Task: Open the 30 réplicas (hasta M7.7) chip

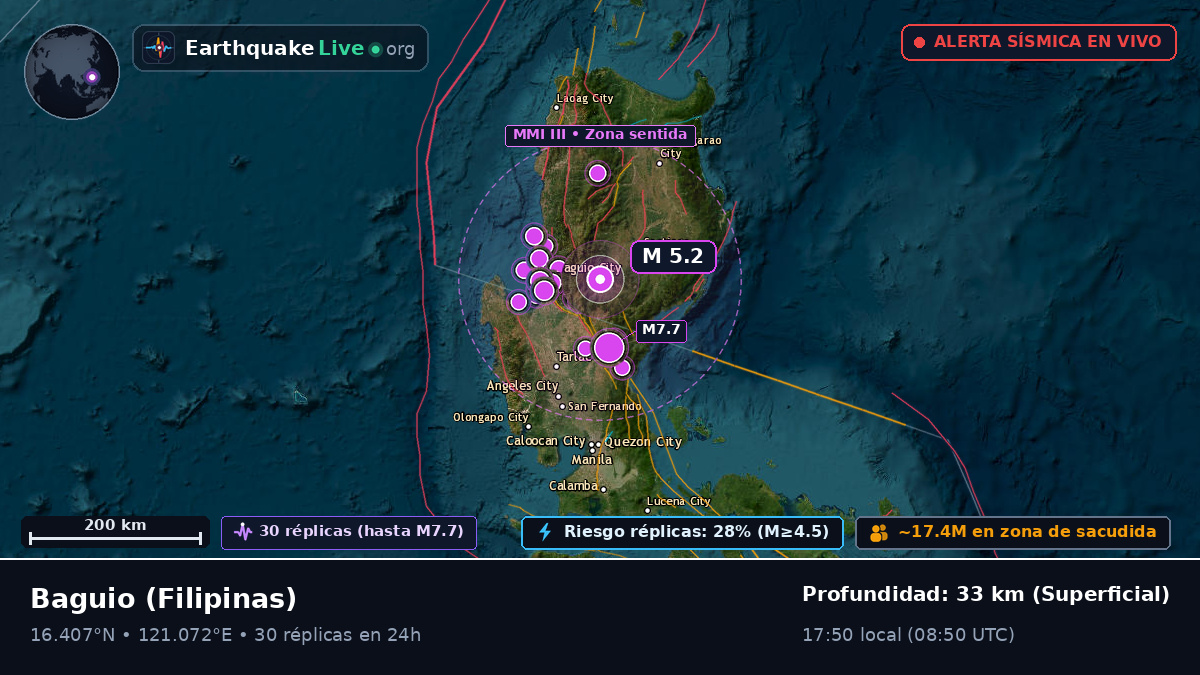Action: pyautogui.click(x=349, y=532)
